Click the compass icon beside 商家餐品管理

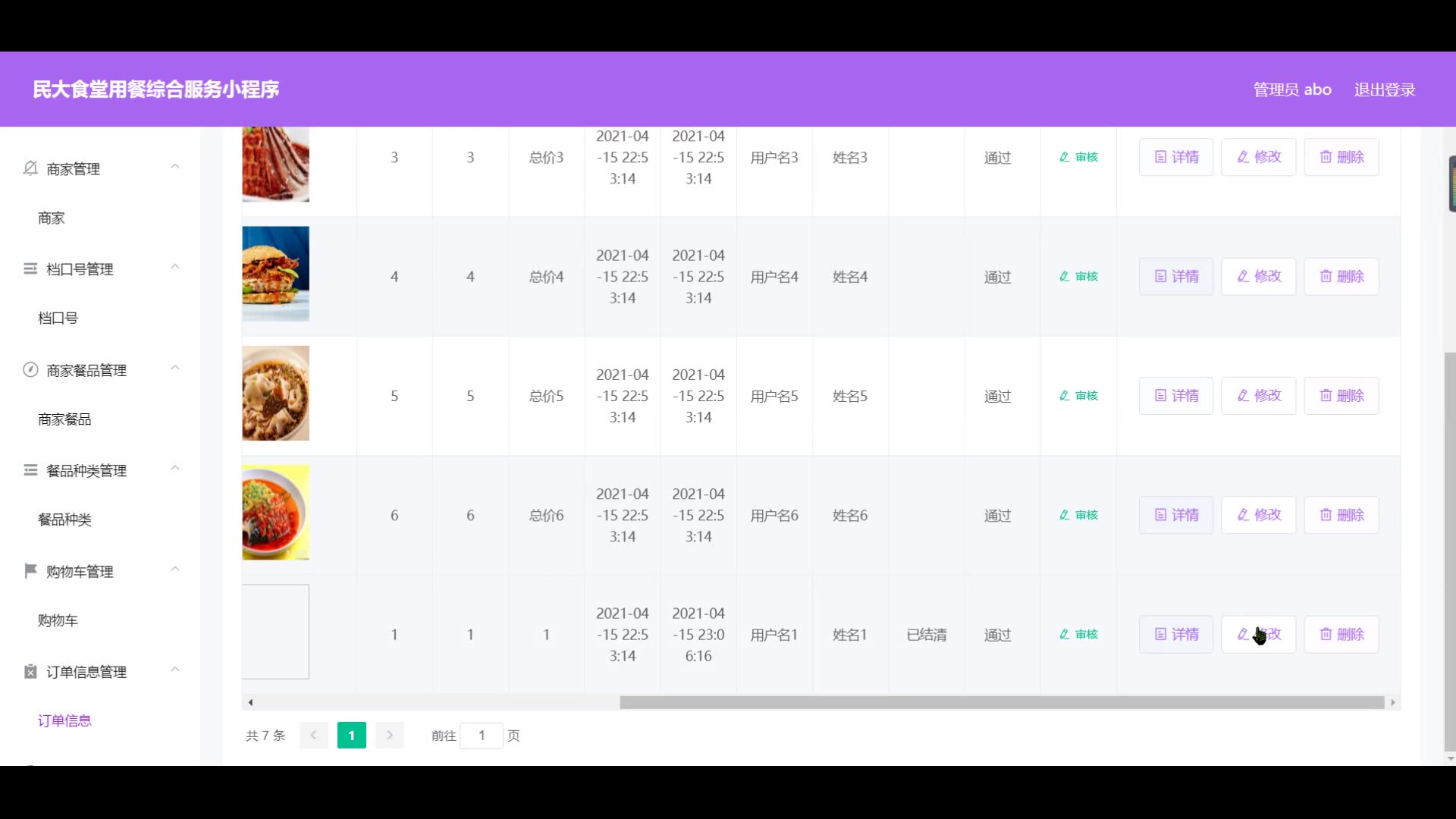pos(30,369)
